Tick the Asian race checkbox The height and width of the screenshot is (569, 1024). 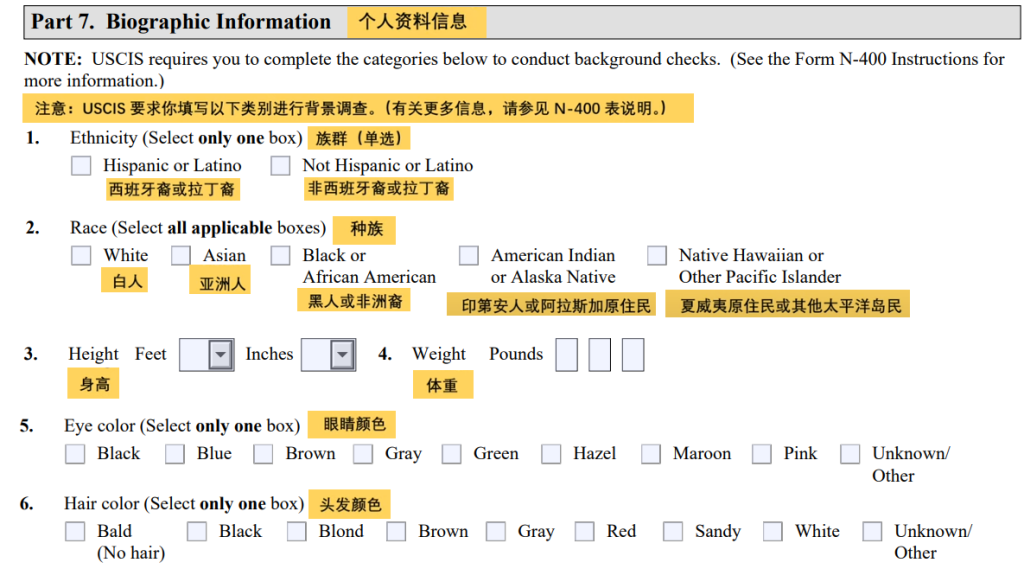pos(181,256)
